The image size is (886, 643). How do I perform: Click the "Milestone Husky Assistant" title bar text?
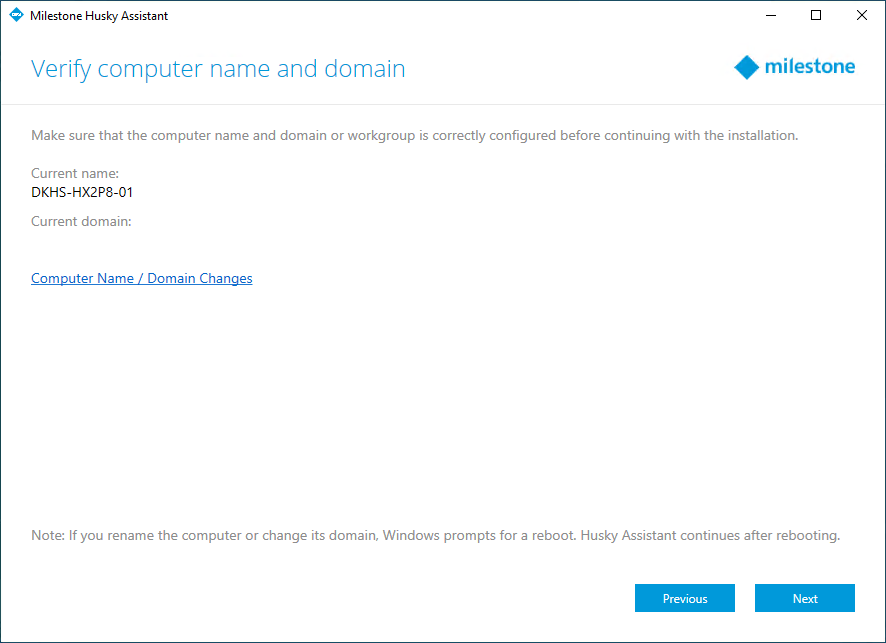point(99,16)
